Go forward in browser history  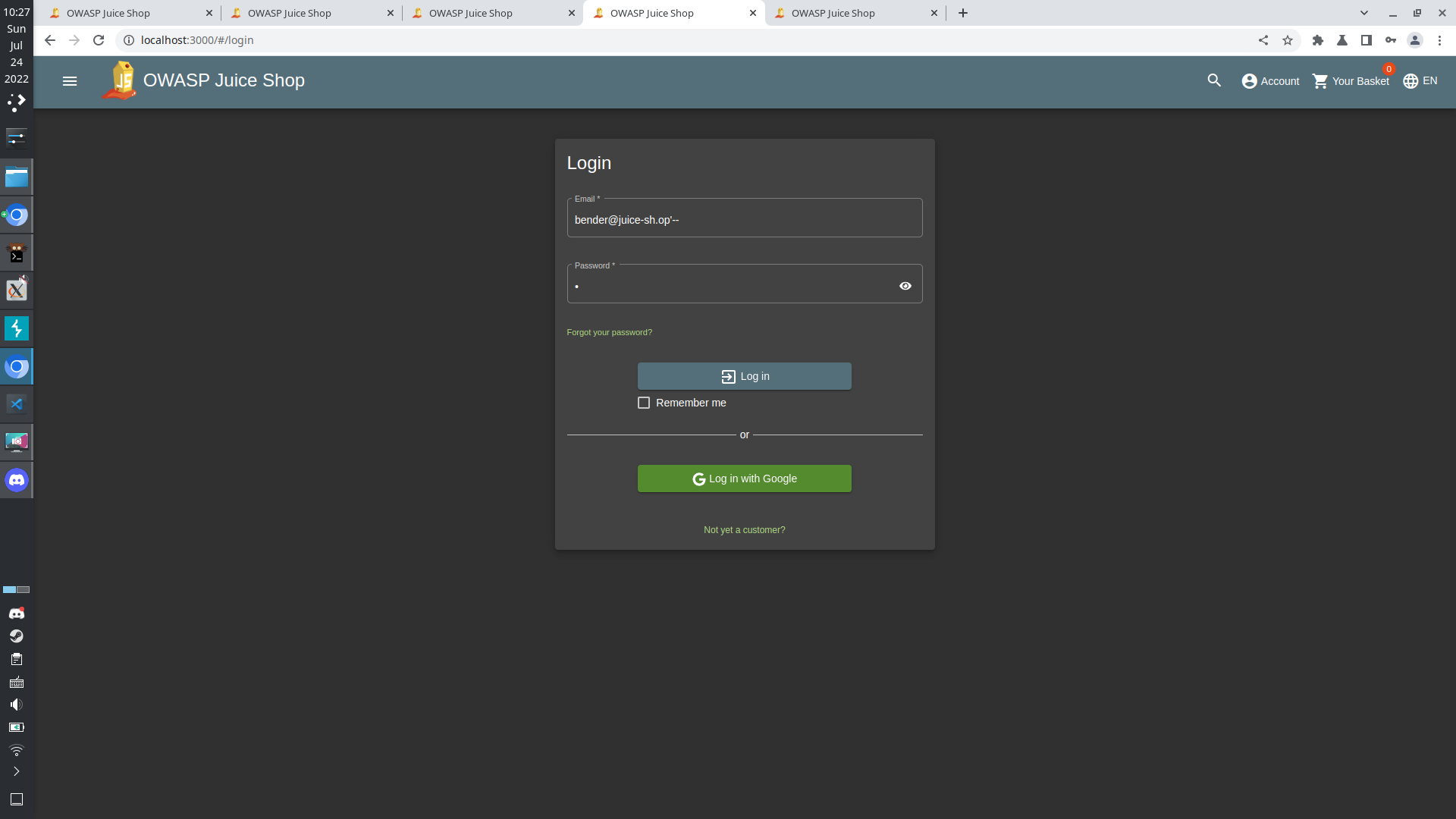point(74,40)
